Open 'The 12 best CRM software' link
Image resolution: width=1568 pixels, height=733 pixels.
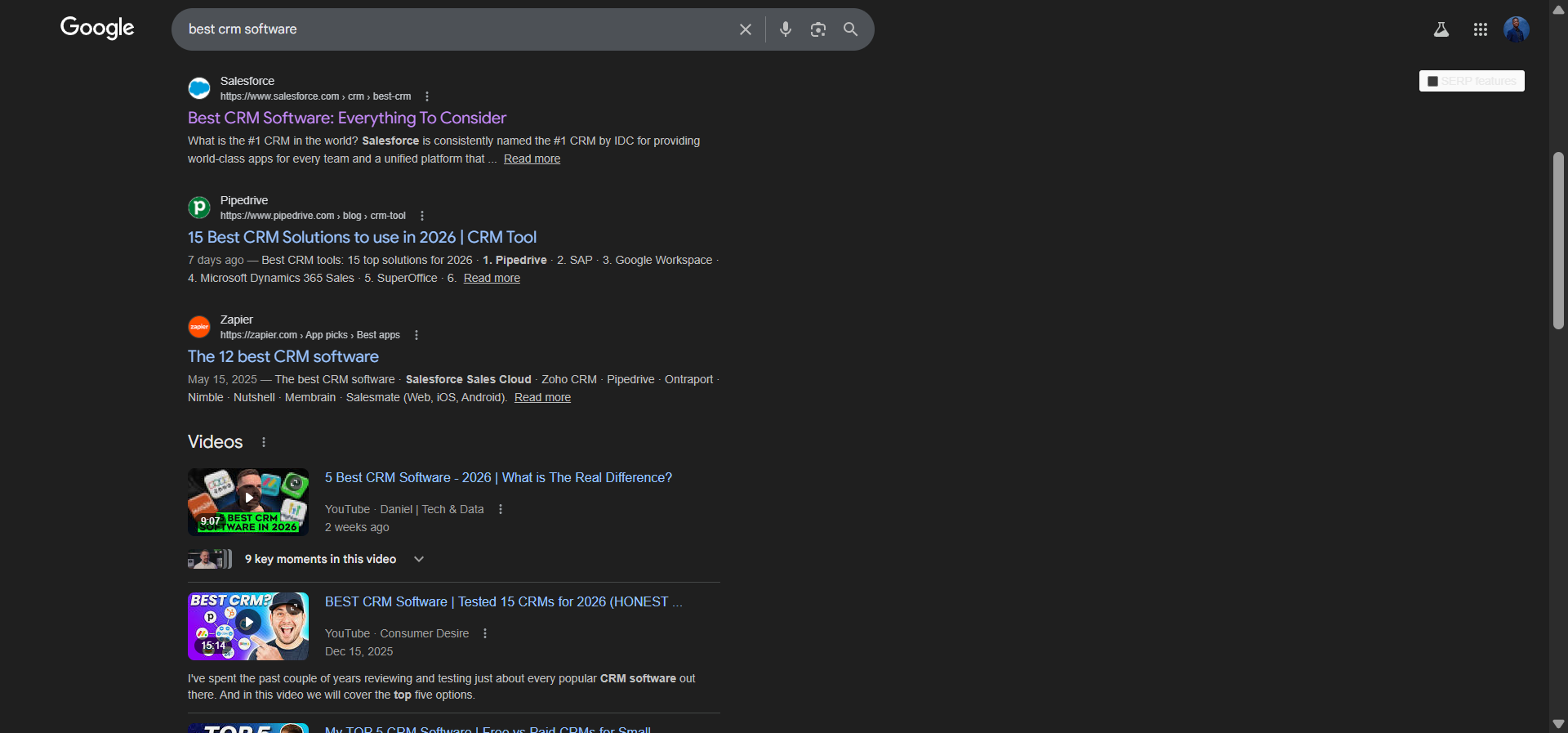[x=283, y=356]
